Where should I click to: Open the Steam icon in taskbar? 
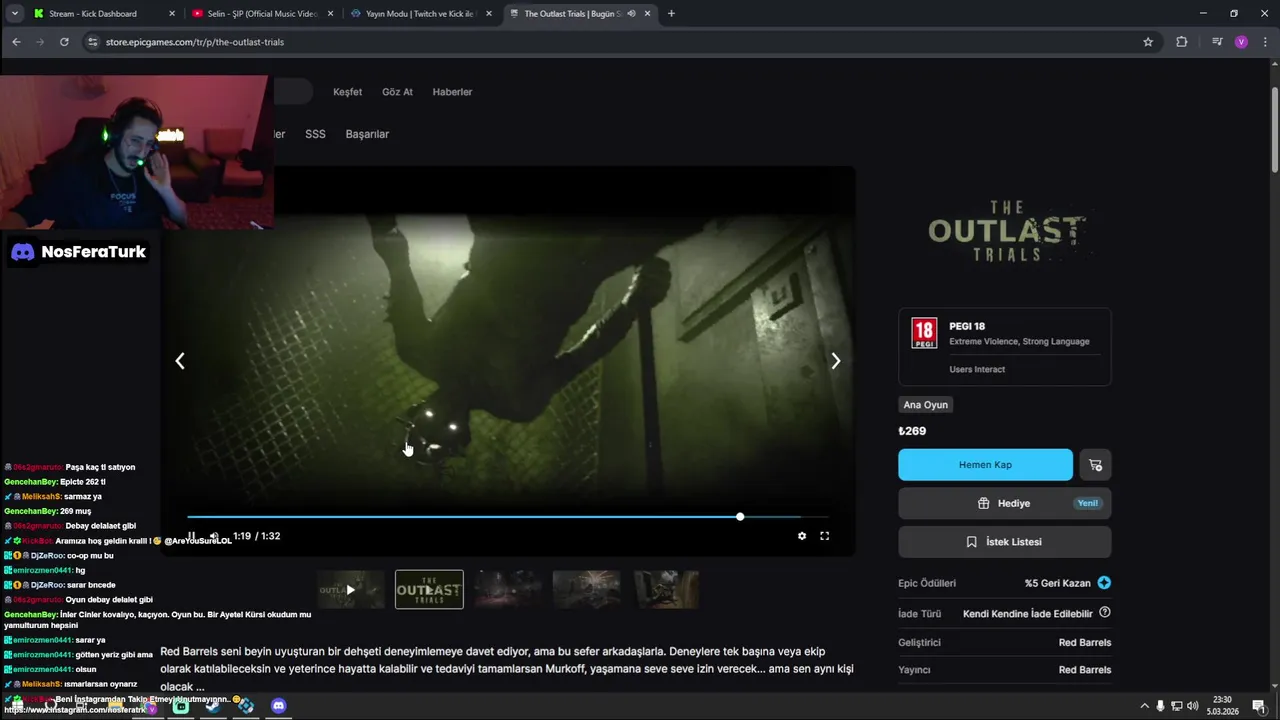214,706
